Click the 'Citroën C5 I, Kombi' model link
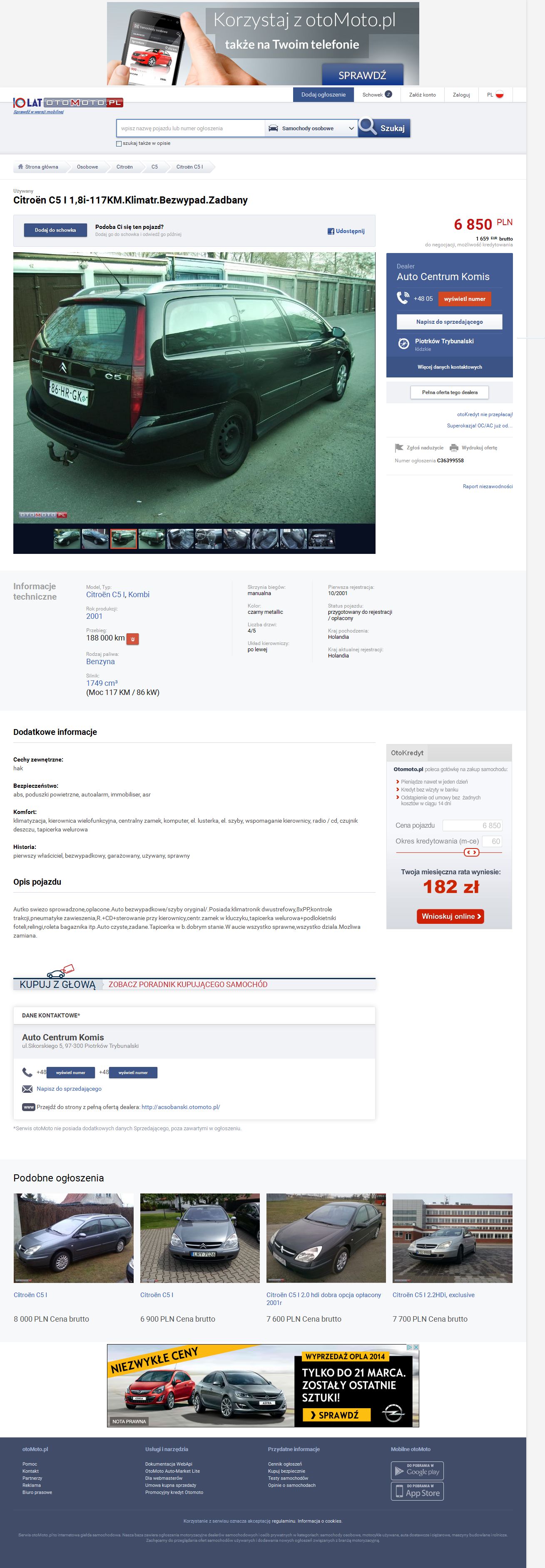This screenshot has height=1568, width=545. coord(117,595)
